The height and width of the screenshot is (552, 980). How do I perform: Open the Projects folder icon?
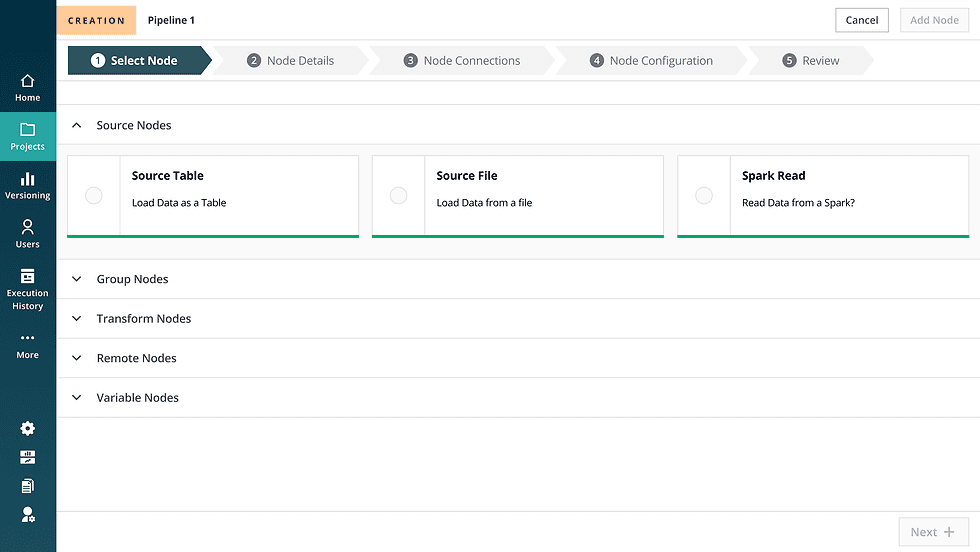28,129
